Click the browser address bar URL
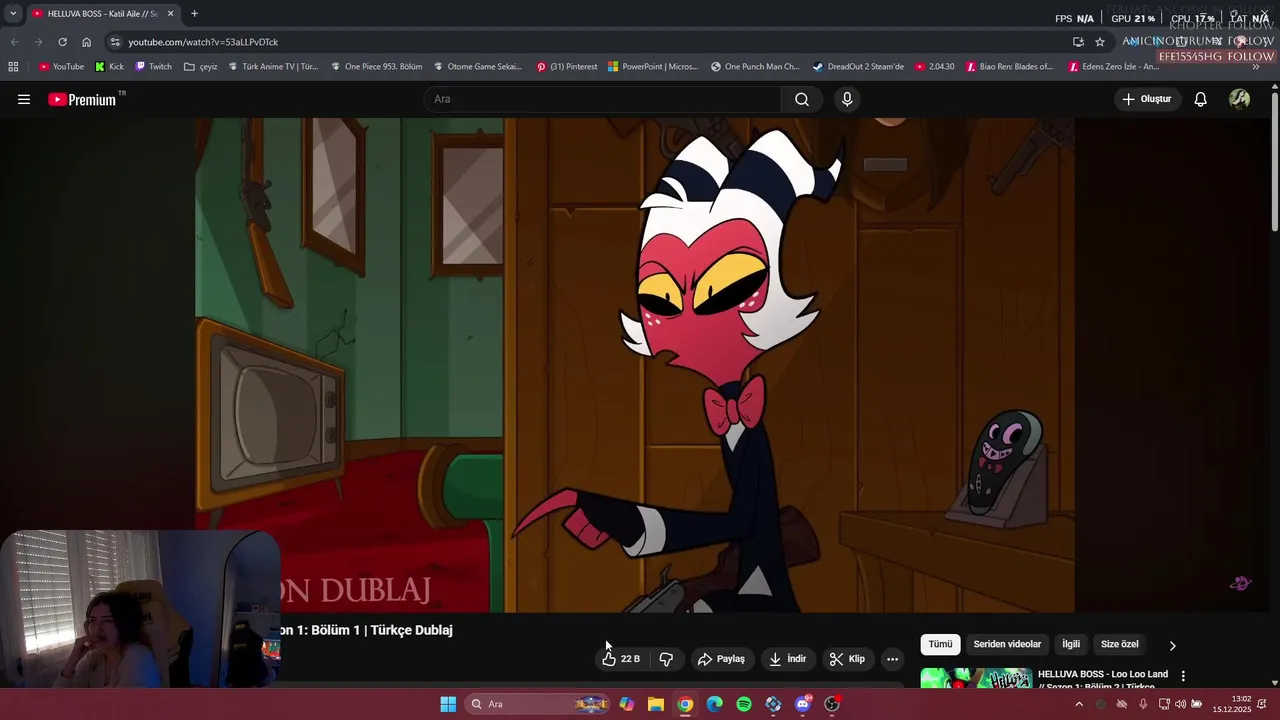This screenshot has width=1280, height=720. [x=203, y=42]
